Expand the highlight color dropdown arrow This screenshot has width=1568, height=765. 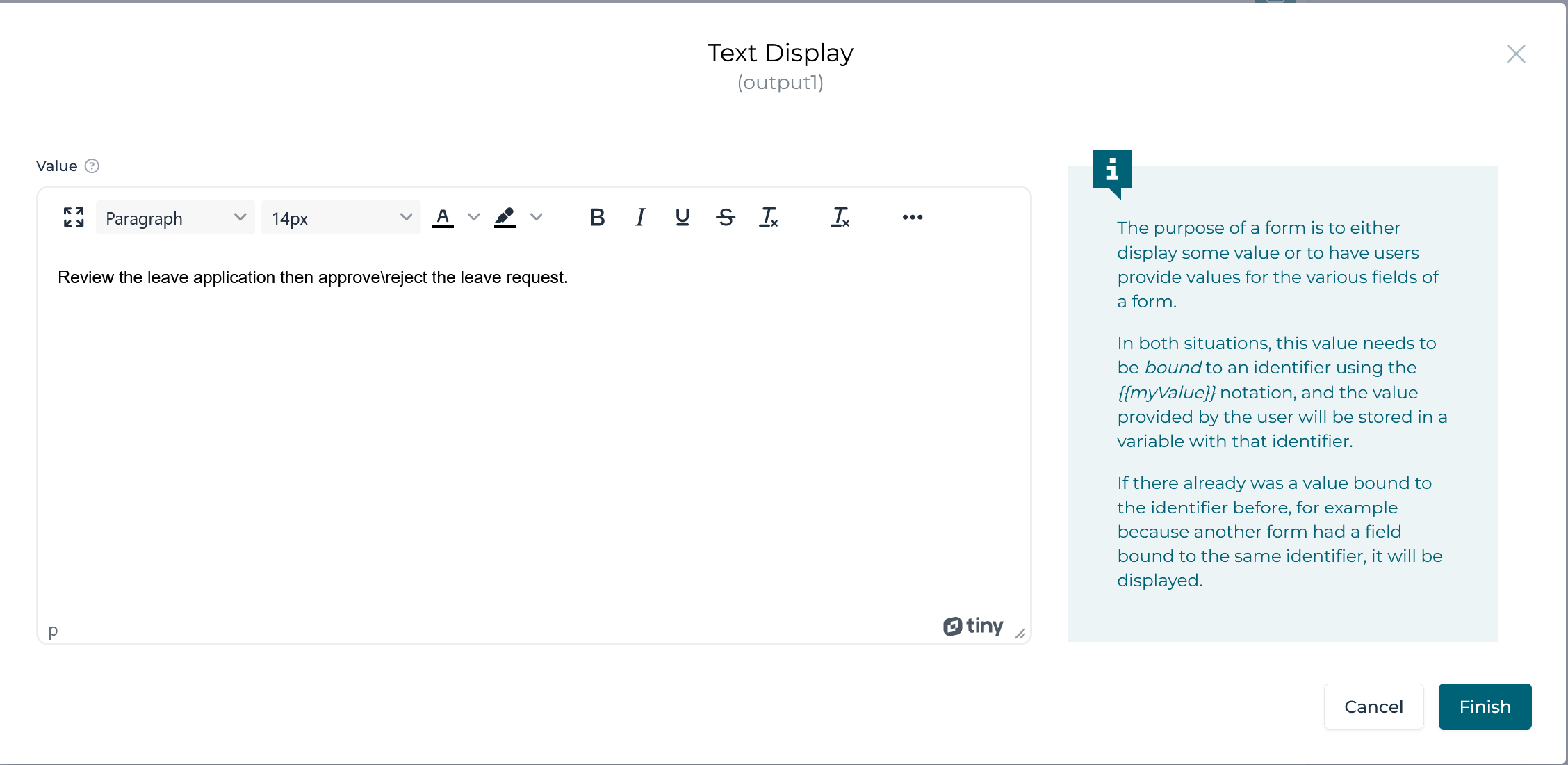(536, 218)
